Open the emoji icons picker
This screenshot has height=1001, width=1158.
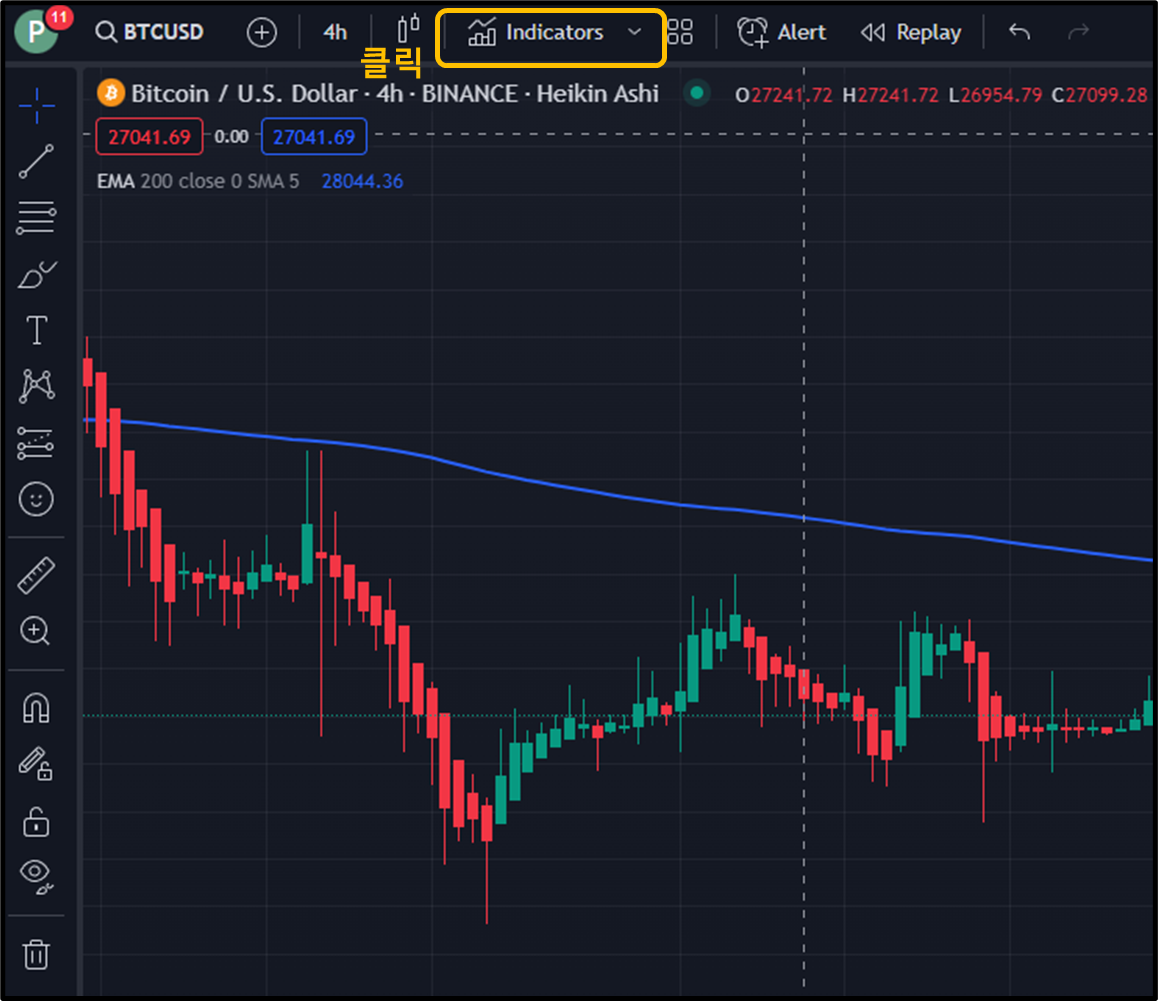pos(36,499)
